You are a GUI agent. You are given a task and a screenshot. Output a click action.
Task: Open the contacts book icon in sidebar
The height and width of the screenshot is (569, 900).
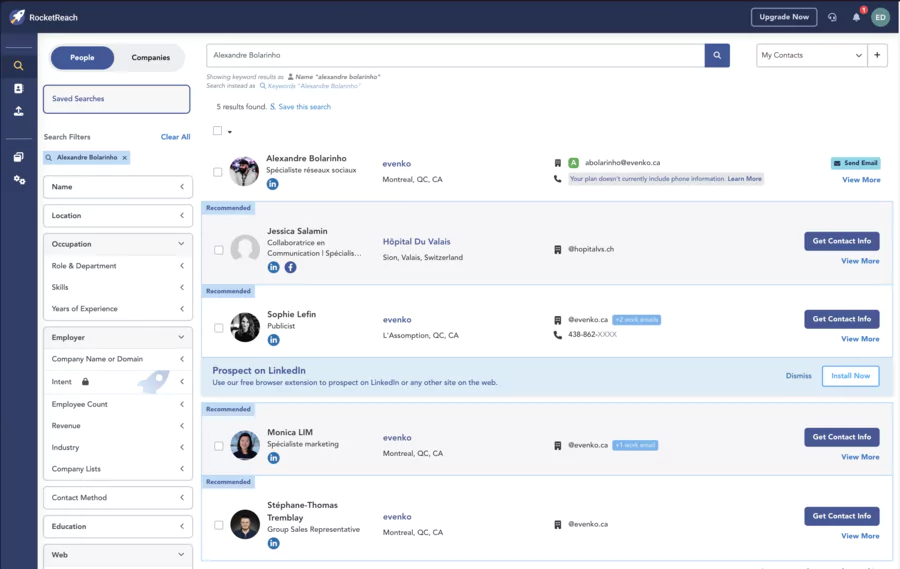coord(18,88)
